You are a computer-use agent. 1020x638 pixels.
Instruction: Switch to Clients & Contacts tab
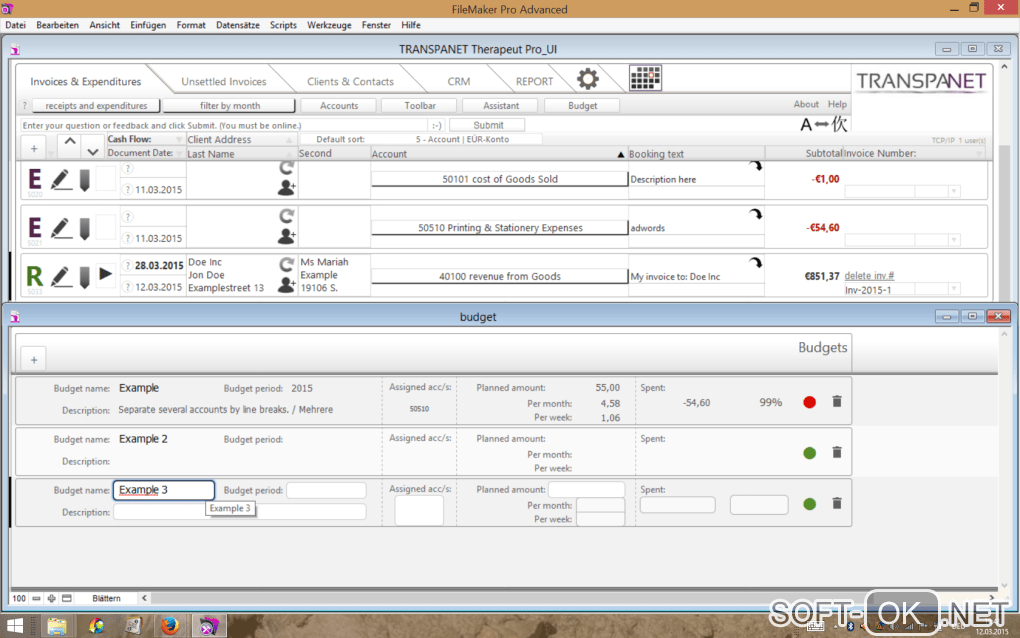pos(350,81)
